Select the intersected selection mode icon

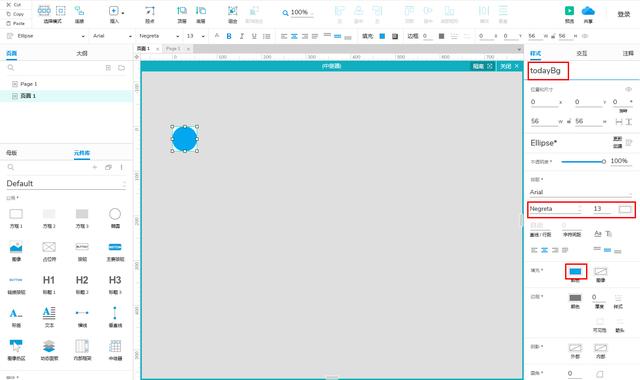pos(44,11)
